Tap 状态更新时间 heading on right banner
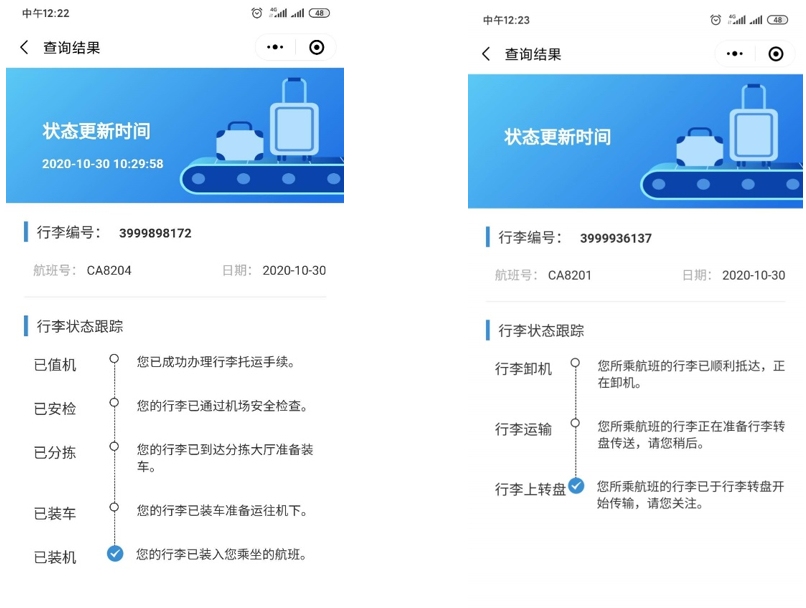 [x=557, y=137]
